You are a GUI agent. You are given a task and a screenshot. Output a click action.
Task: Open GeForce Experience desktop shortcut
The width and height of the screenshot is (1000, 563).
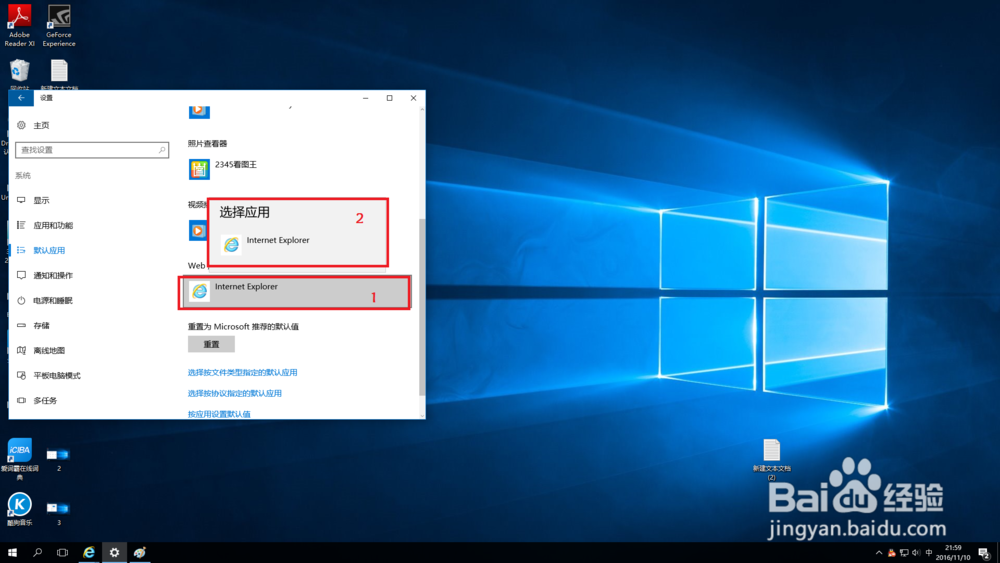coord(59,26)
